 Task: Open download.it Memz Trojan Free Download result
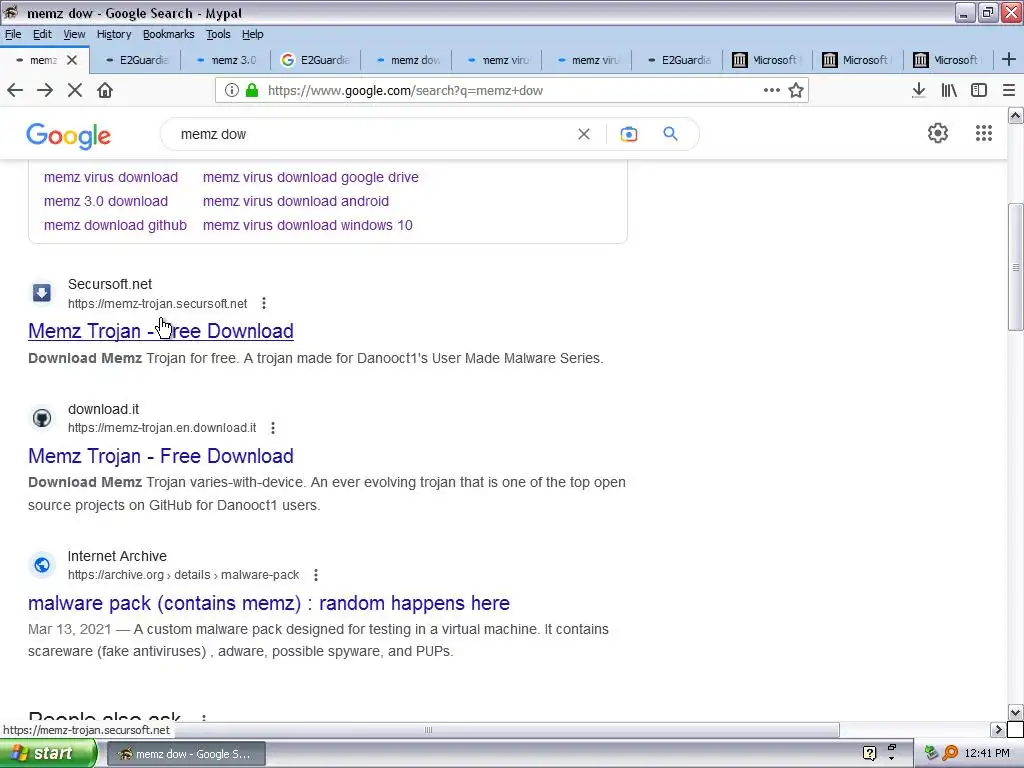(x=161, y=456)
